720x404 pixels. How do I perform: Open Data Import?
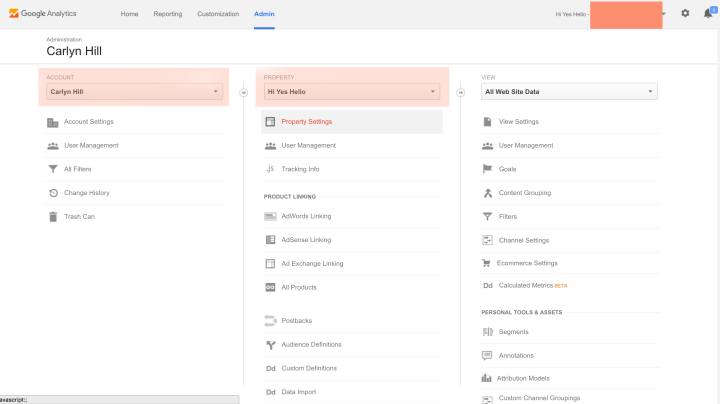pyautogui.click(x=299, y=392)
